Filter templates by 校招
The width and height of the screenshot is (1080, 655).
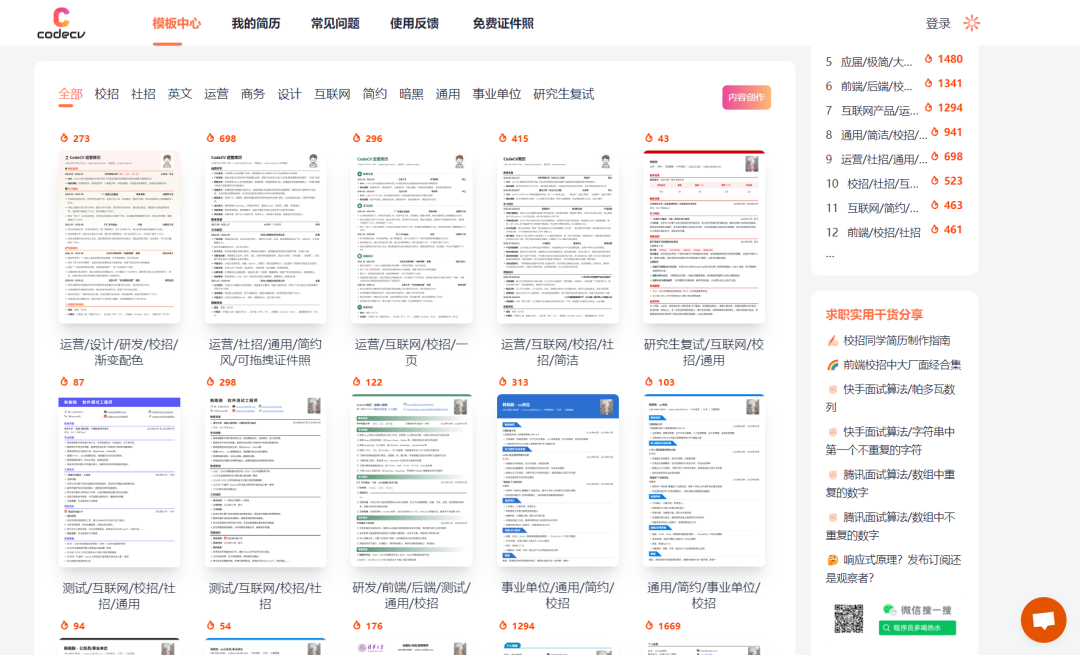(x=107, y=94)
